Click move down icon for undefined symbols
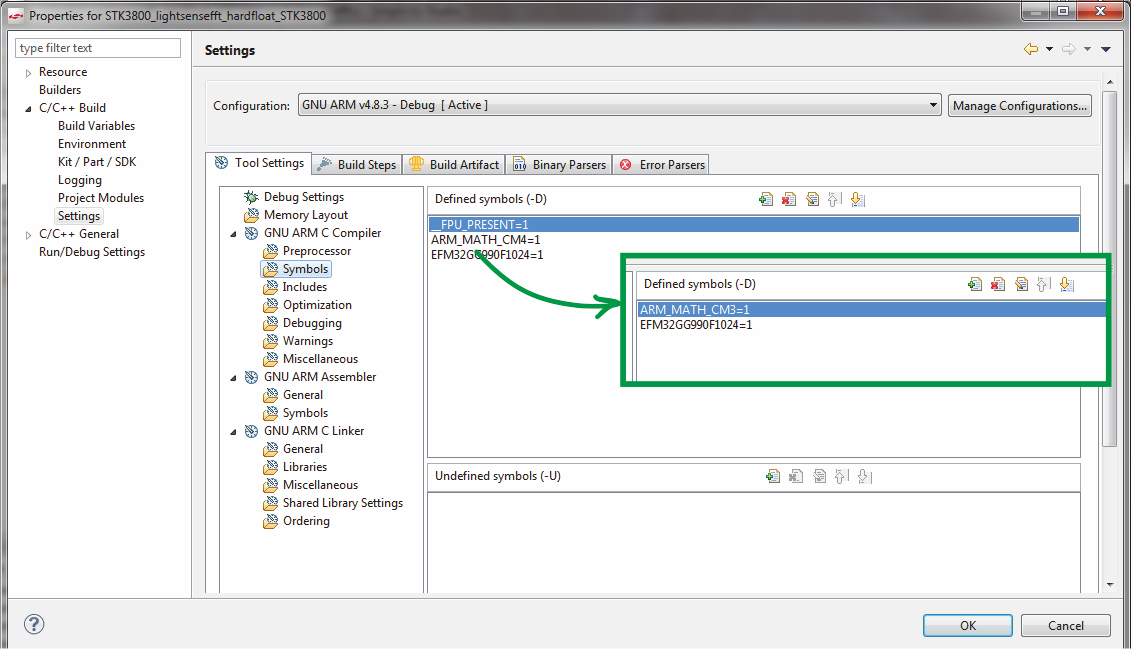This screenshot has height=649, width=1131. coord(864,476)
